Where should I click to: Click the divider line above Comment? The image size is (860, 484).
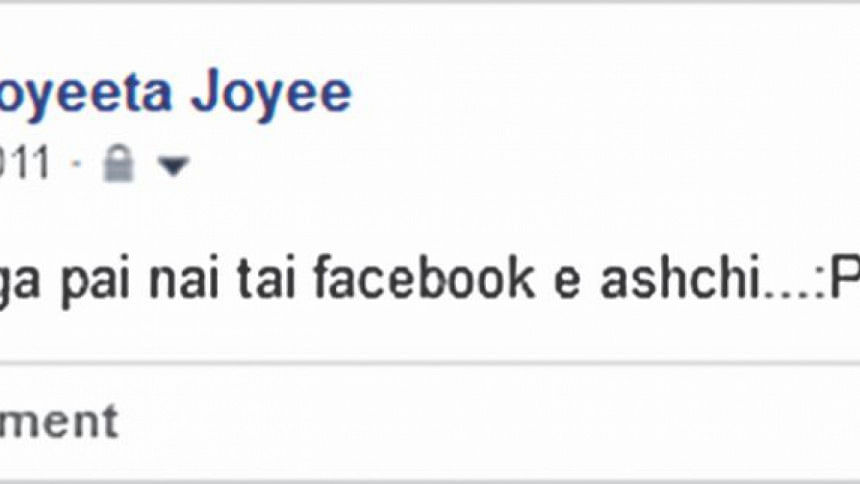430,363
